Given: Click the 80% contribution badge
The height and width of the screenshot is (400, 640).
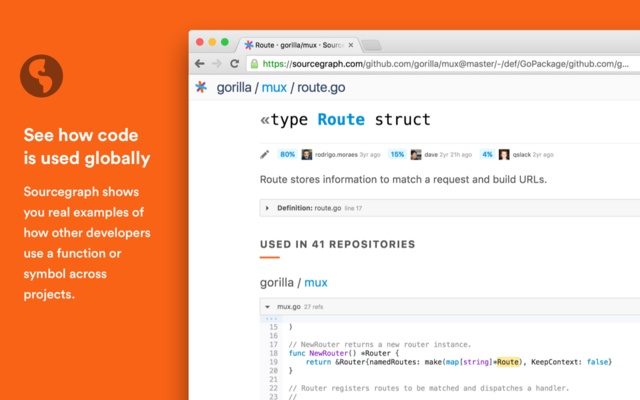Looking at the screenshot, I should click(x=287, y=154).
